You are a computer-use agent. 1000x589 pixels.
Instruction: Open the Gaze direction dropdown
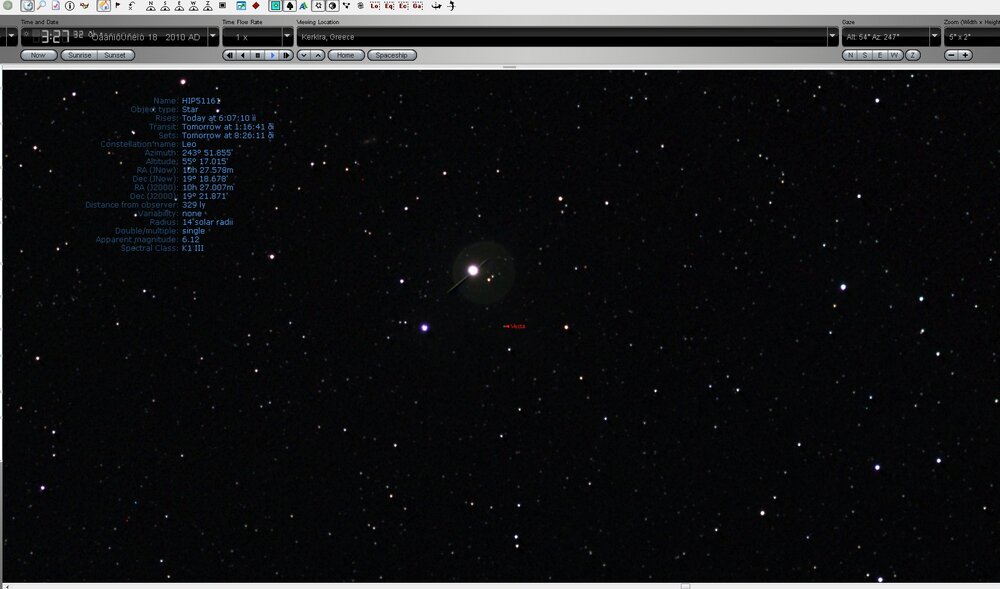click(934, 36)
